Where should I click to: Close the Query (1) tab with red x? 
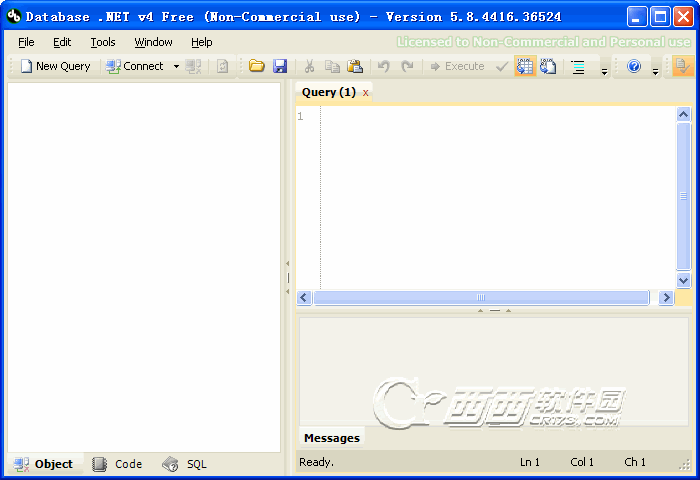366,93
